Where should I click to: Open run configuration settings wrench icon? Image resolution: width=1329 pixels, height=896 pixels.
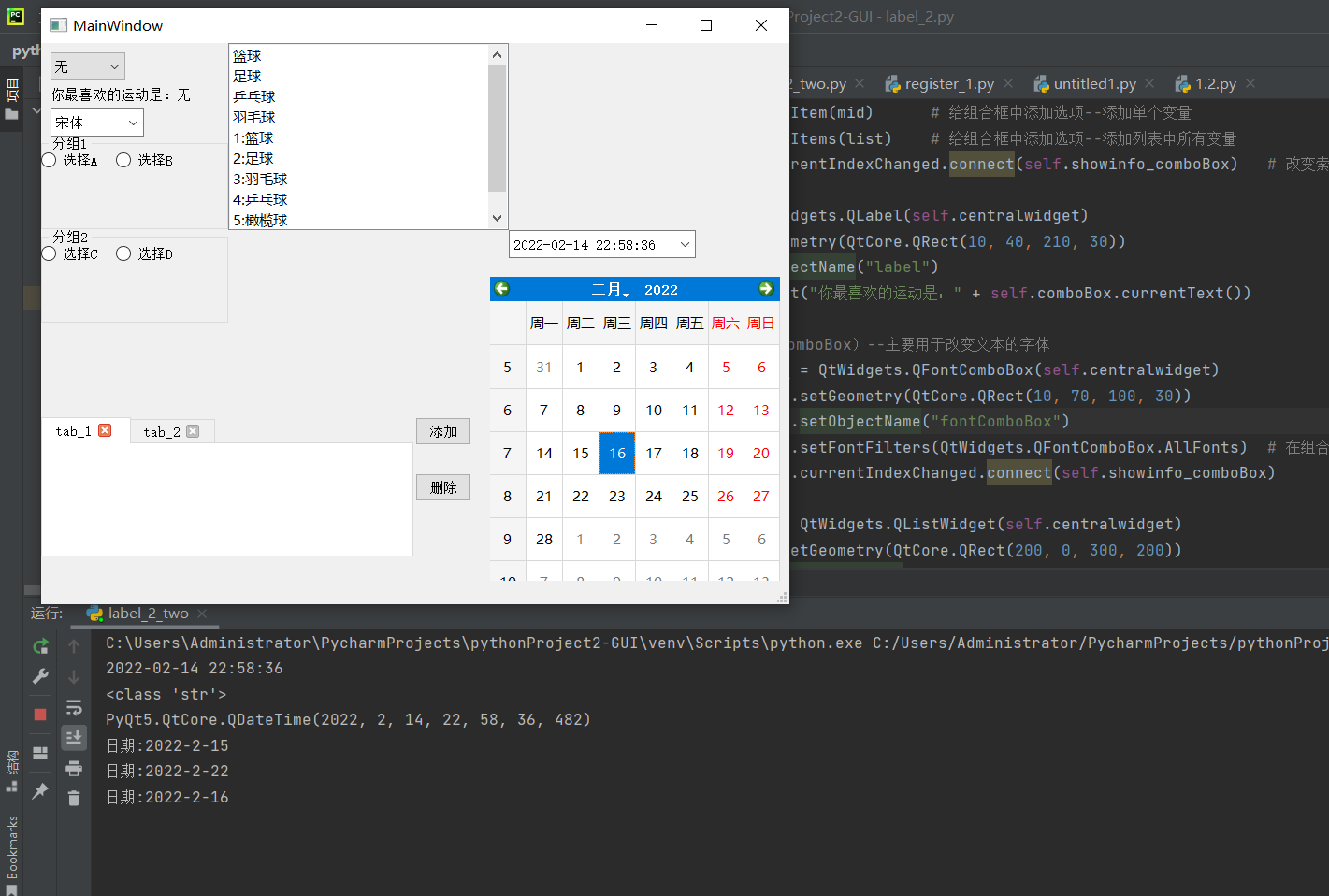[x=40, y=675]
